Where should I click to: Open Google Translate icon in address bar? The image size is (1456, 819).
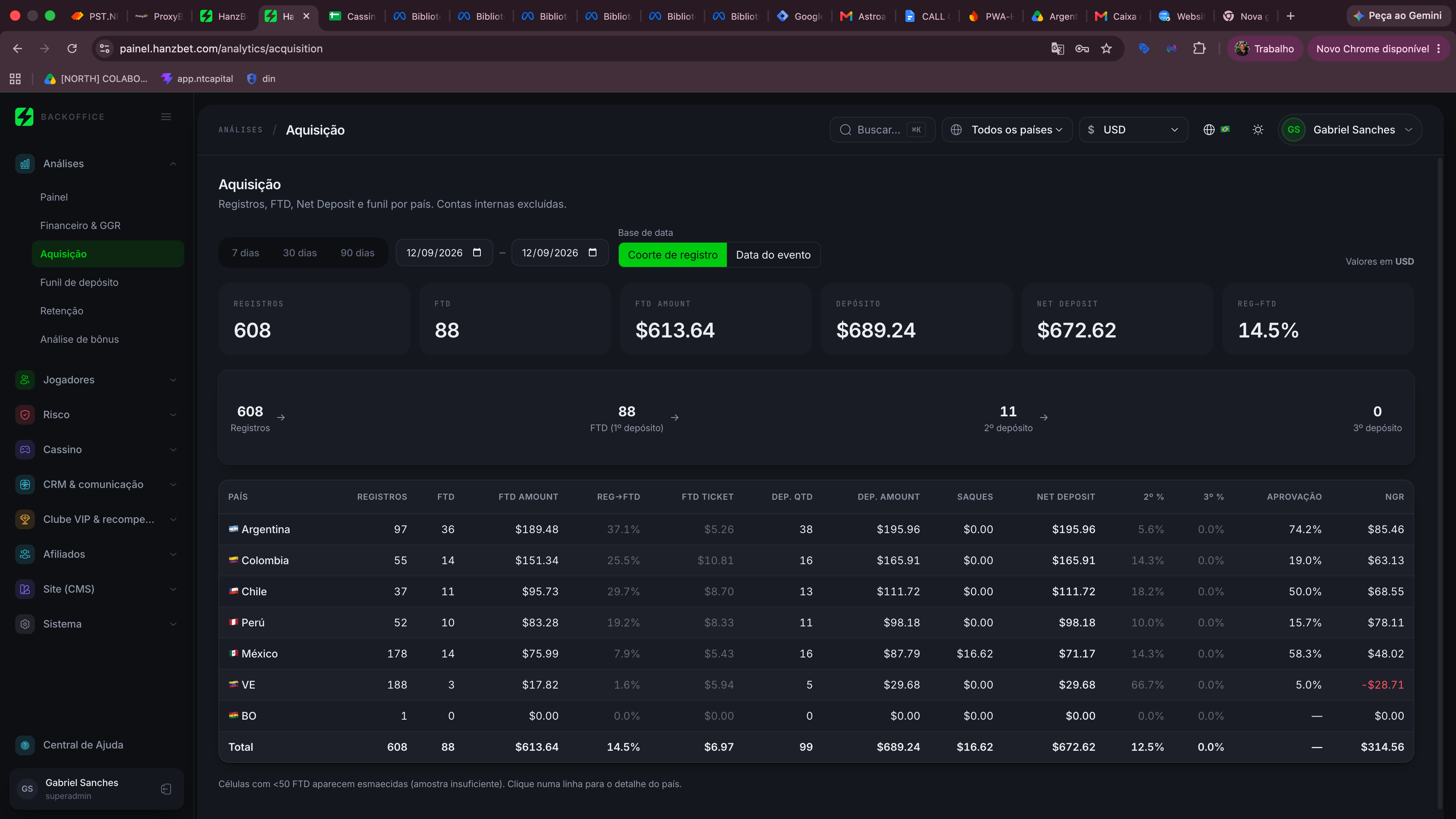1057,49
